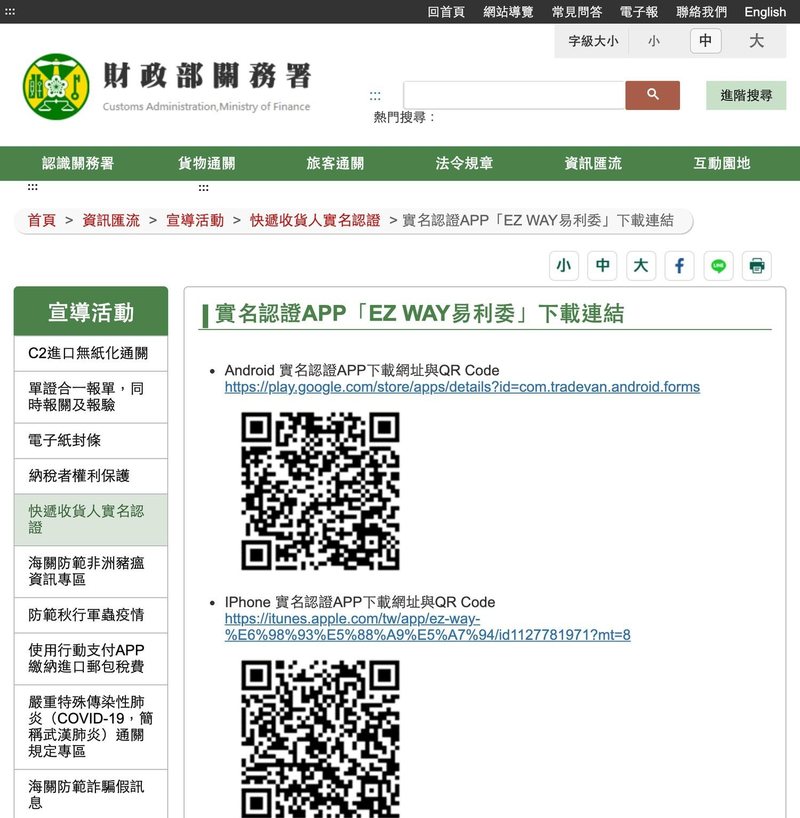The height and width of the screenshot is (818, 800).
Task: Focus the site search text field
Action: (x=515, y=95)
